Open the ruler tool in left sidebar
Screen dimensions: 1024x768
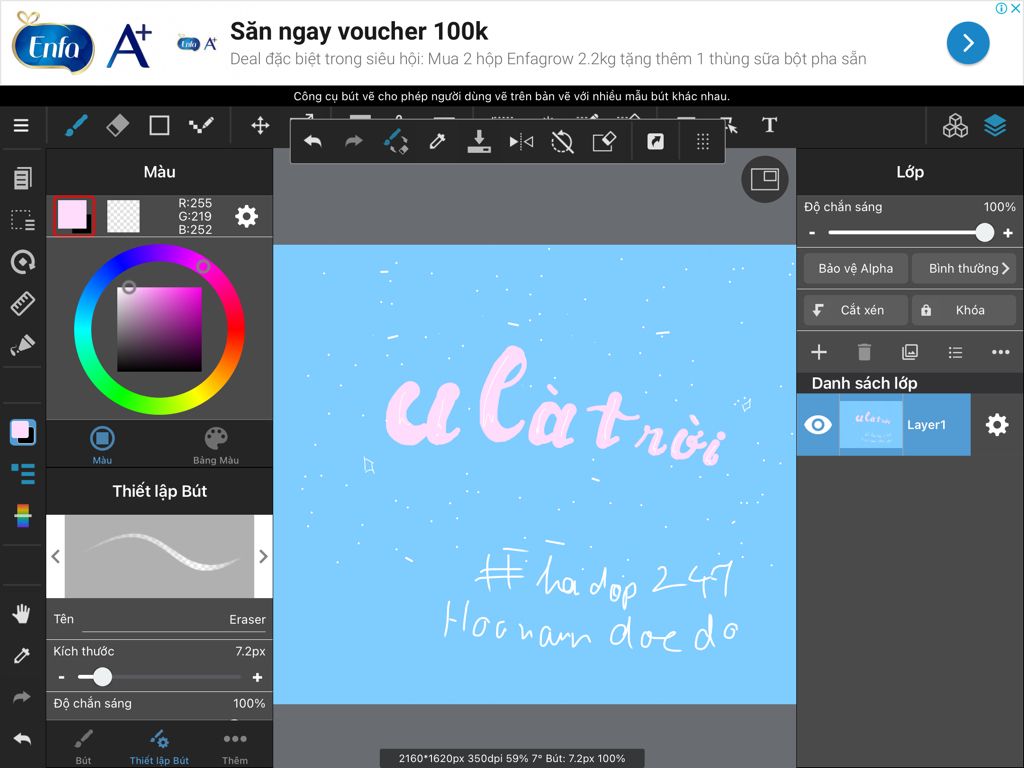coord(22,304)
